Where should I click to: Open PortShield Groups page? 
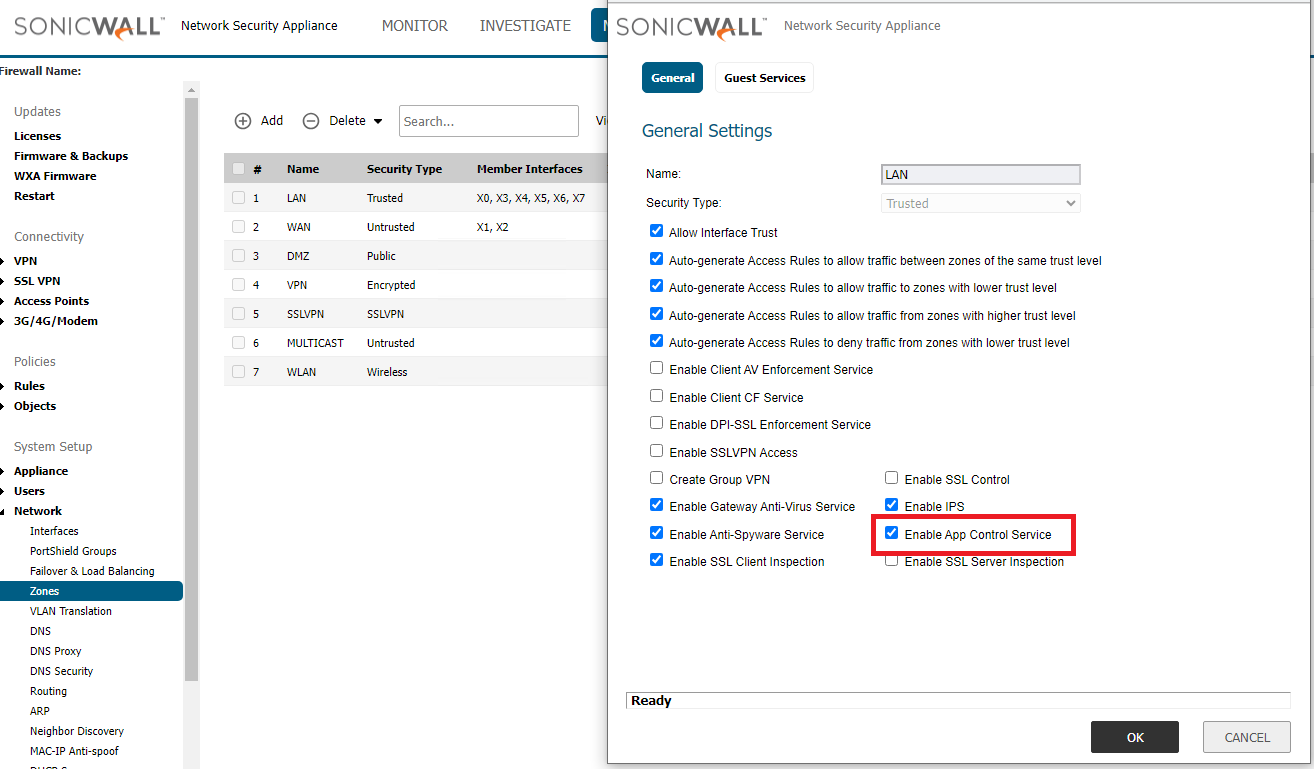coord(73,551)
